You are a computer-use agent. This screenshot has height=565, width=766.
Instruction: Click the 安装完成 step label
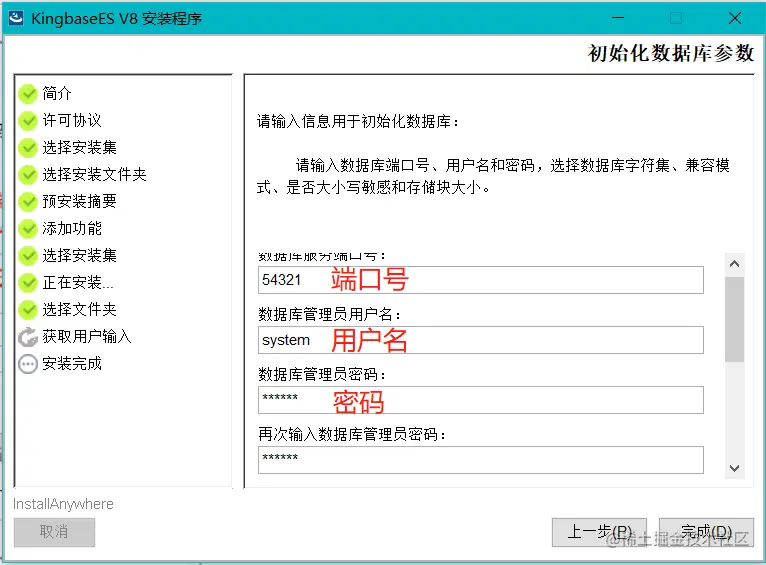[x=72, y=363]
